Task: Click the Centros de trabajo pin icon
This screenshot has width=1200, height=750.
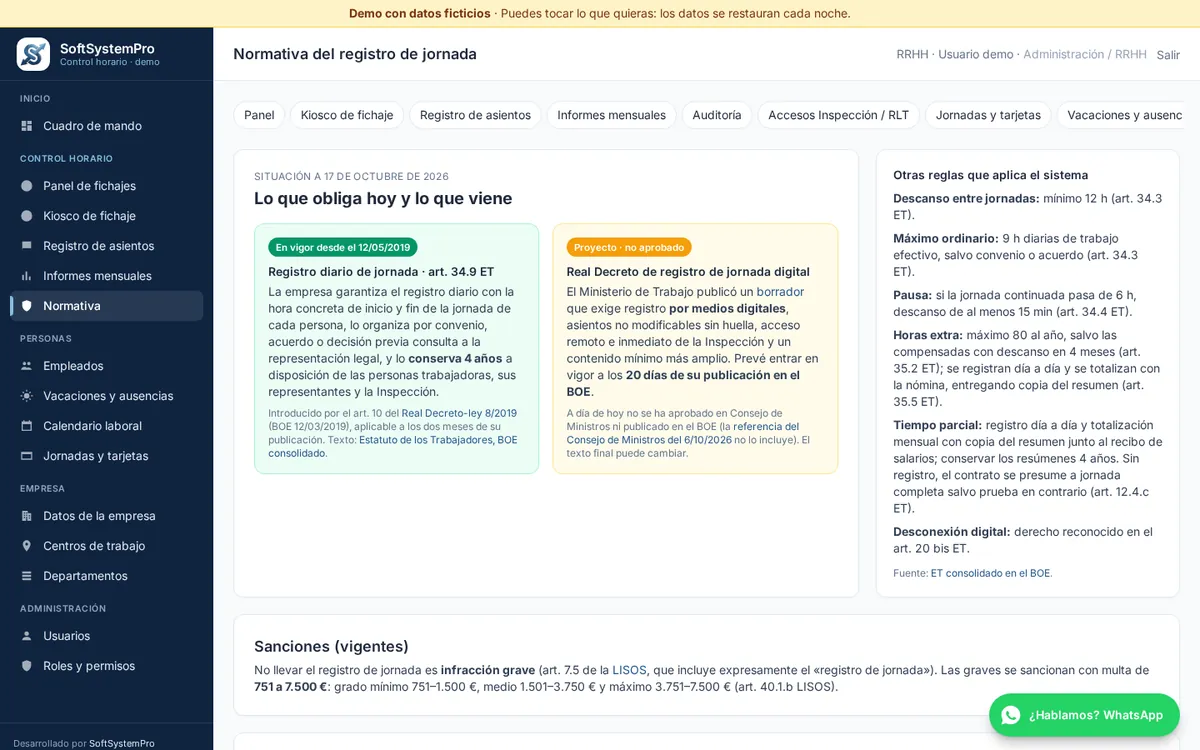Action: (27, 546)
